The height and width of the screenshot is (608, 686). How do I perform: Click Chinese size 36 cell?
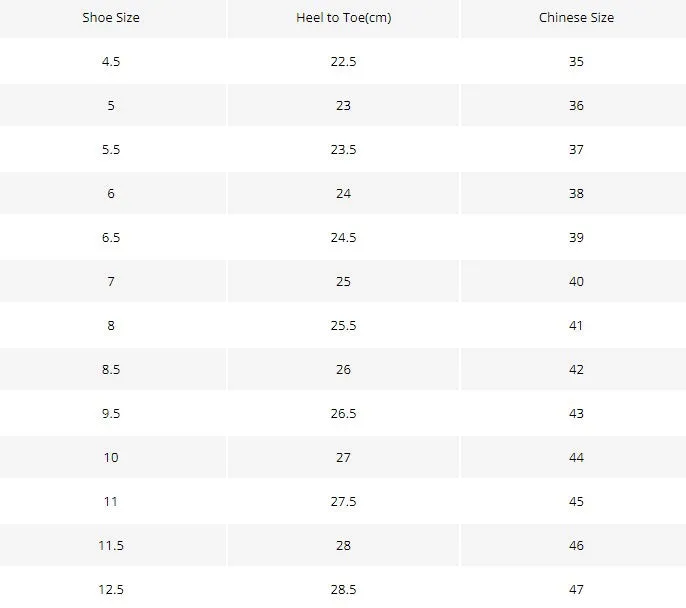pos(576,105)
